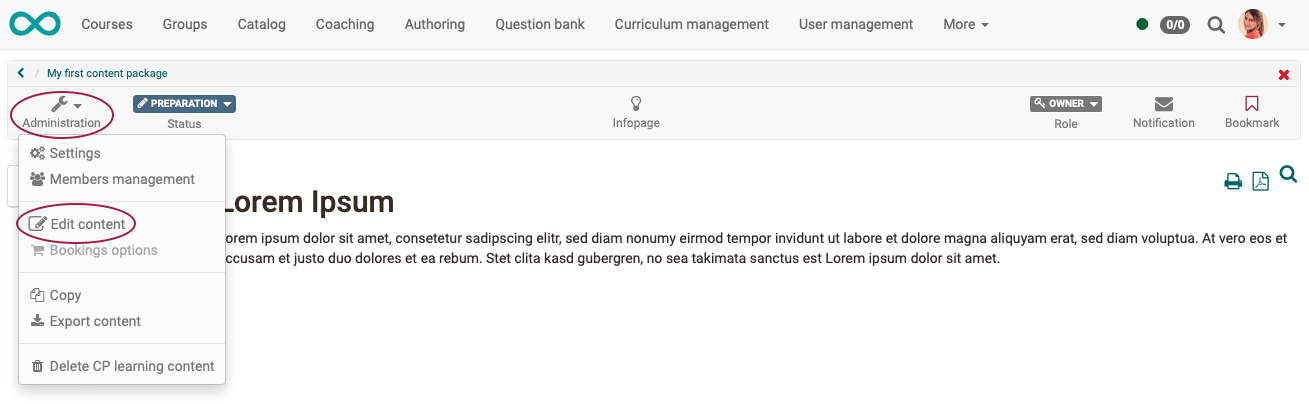Open the search magnifier in top navigation
This screenshot has height=404, width=1309.
pos(1216,25)
